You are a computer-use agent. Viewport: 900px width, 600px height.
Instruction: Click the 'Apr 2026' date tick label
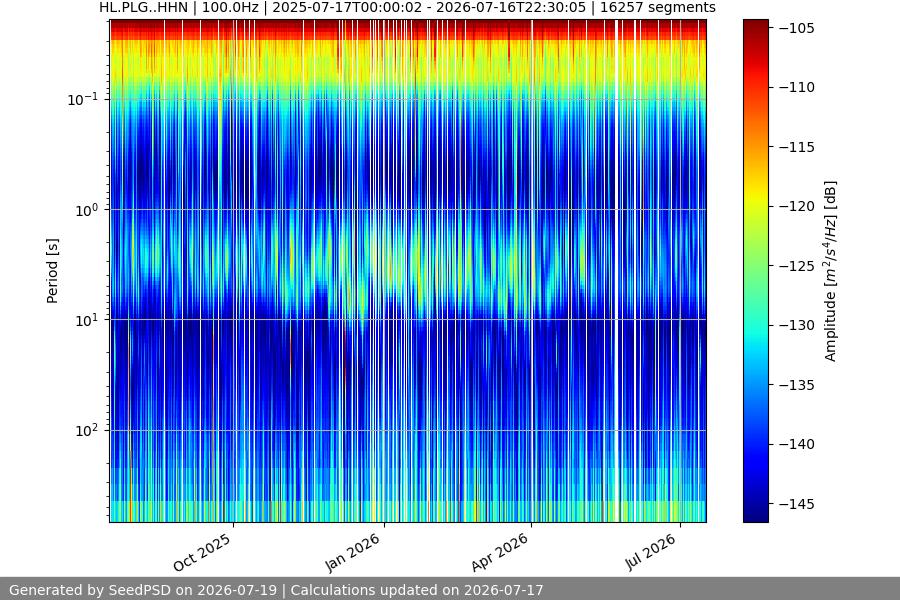pos(499,552)
